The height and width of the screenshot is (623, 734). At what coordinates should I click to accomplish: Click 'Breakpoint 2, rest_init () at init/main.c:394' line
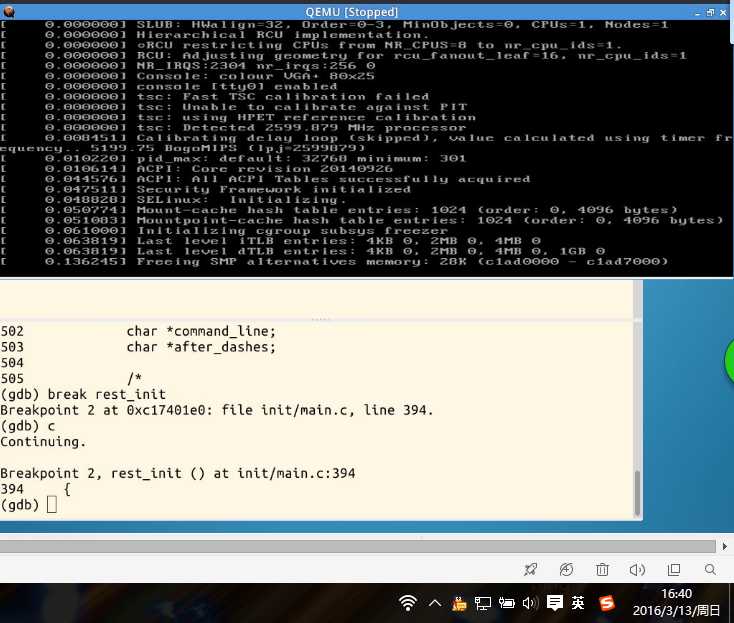point(178,473)
